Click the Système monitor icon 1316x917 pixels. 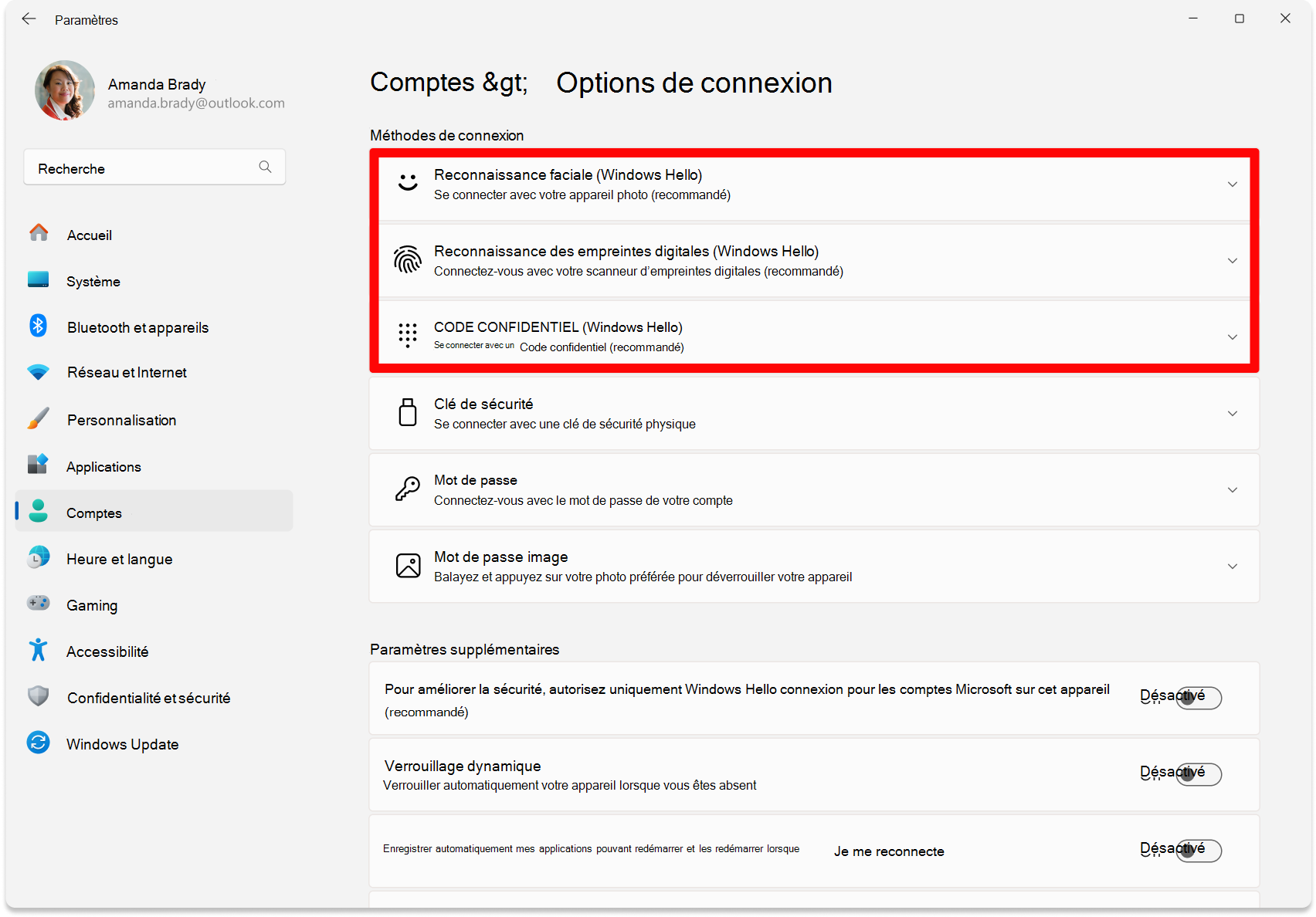tap(39, 279)
